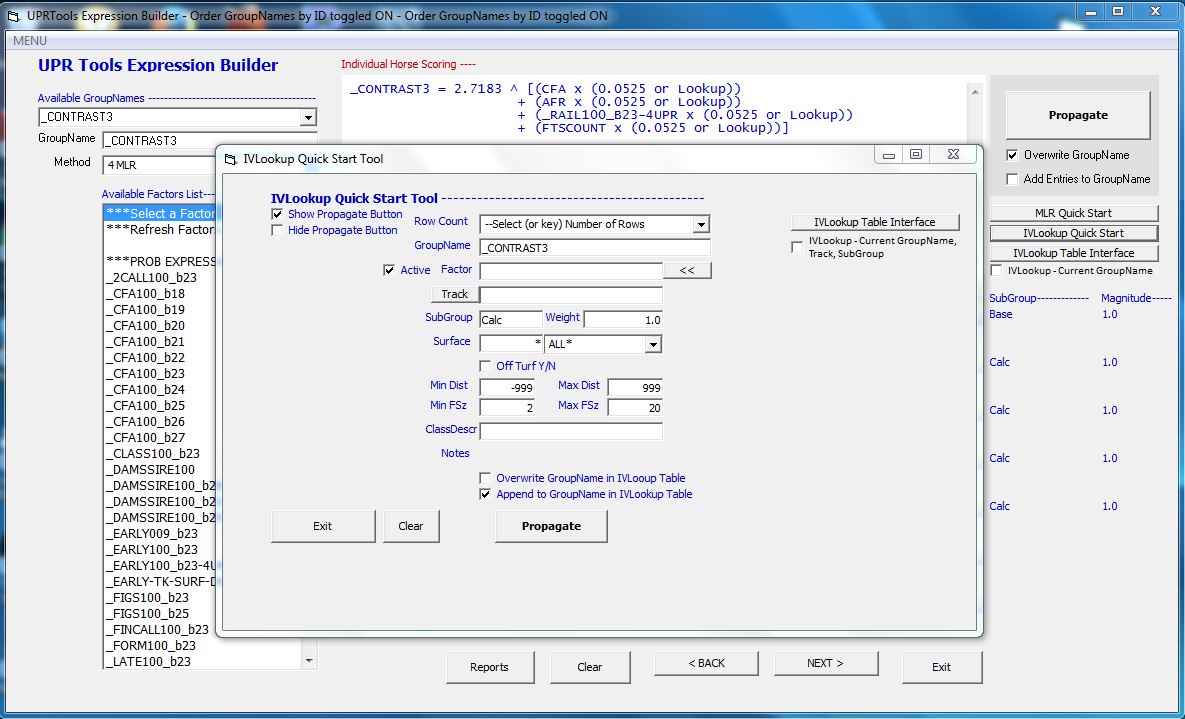The width and height of the screenshot is (1185, 719).
Task: Click the < BACK button
Action: (706, 663)
